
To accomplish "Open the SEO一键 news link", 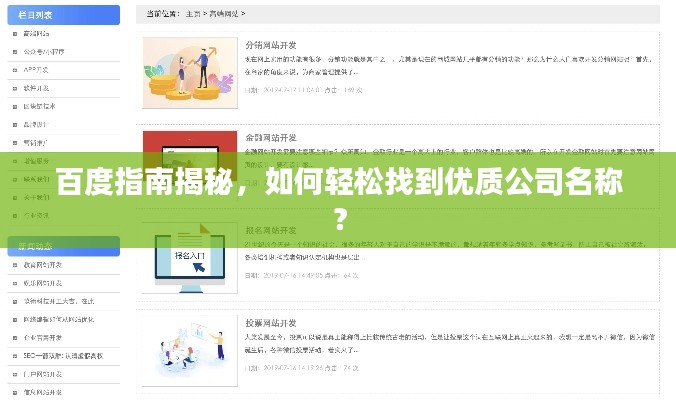I will [63, 356].
